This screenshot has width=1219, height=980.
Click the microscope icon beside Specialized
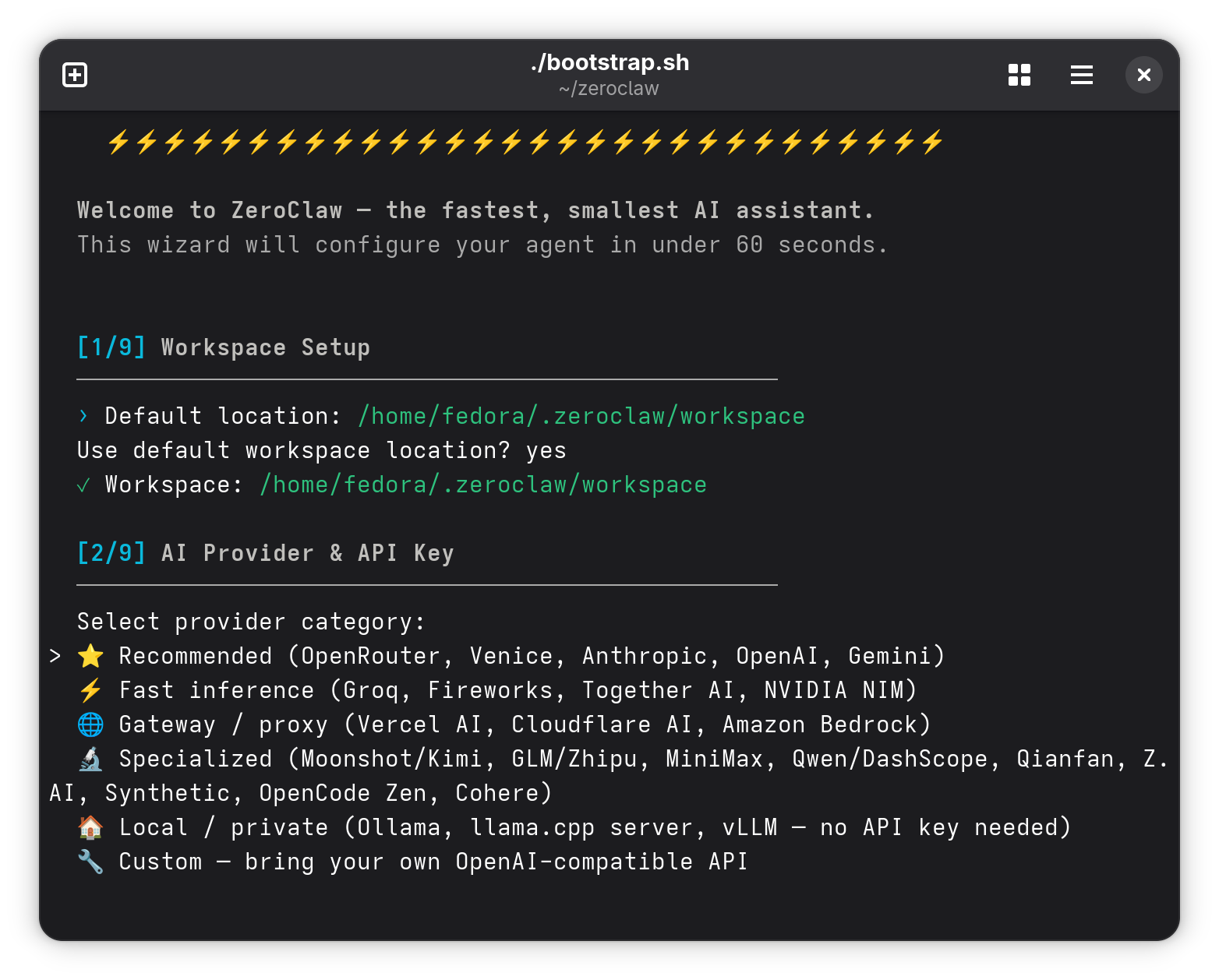90,759
